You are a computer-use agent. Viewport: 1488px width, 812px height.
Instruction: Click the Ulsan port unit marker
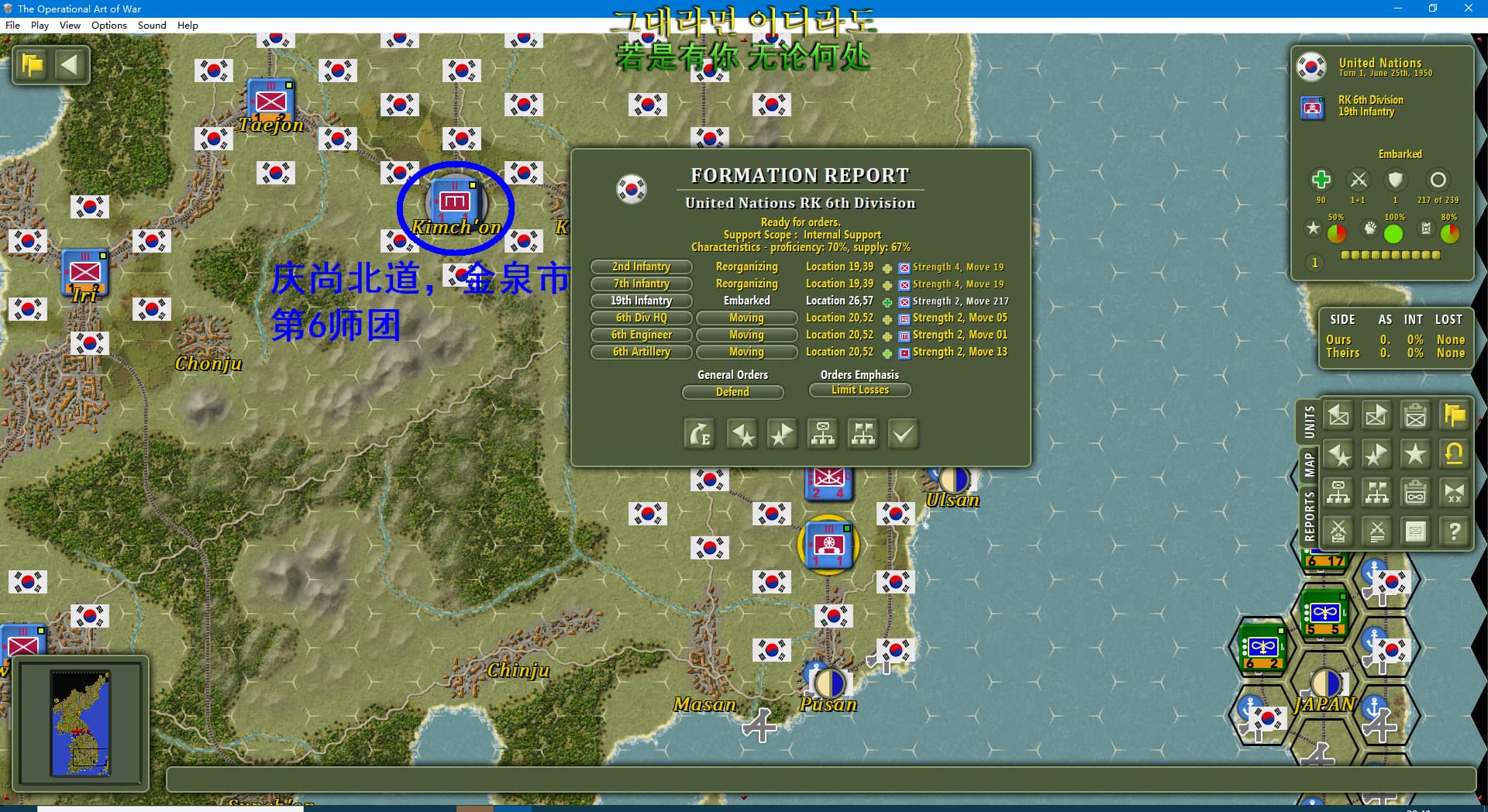tap(954, 480)
